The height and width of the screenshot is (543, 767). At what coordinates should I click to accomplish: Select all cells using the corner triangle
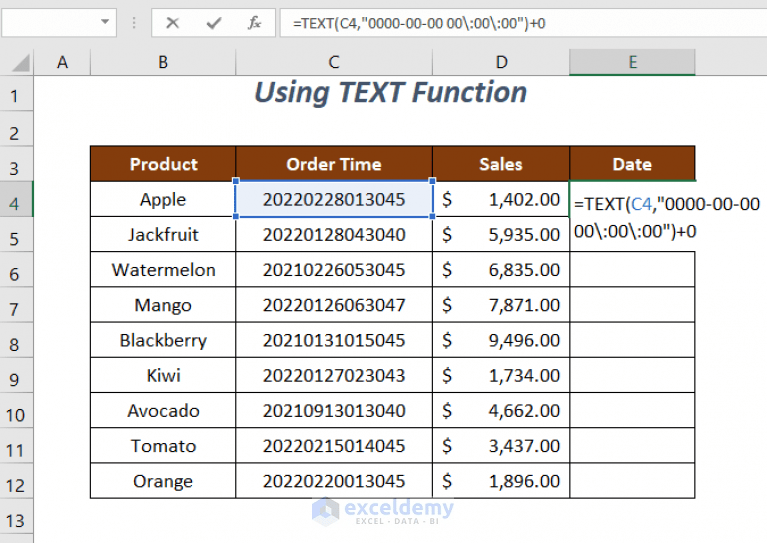[20, 63]
